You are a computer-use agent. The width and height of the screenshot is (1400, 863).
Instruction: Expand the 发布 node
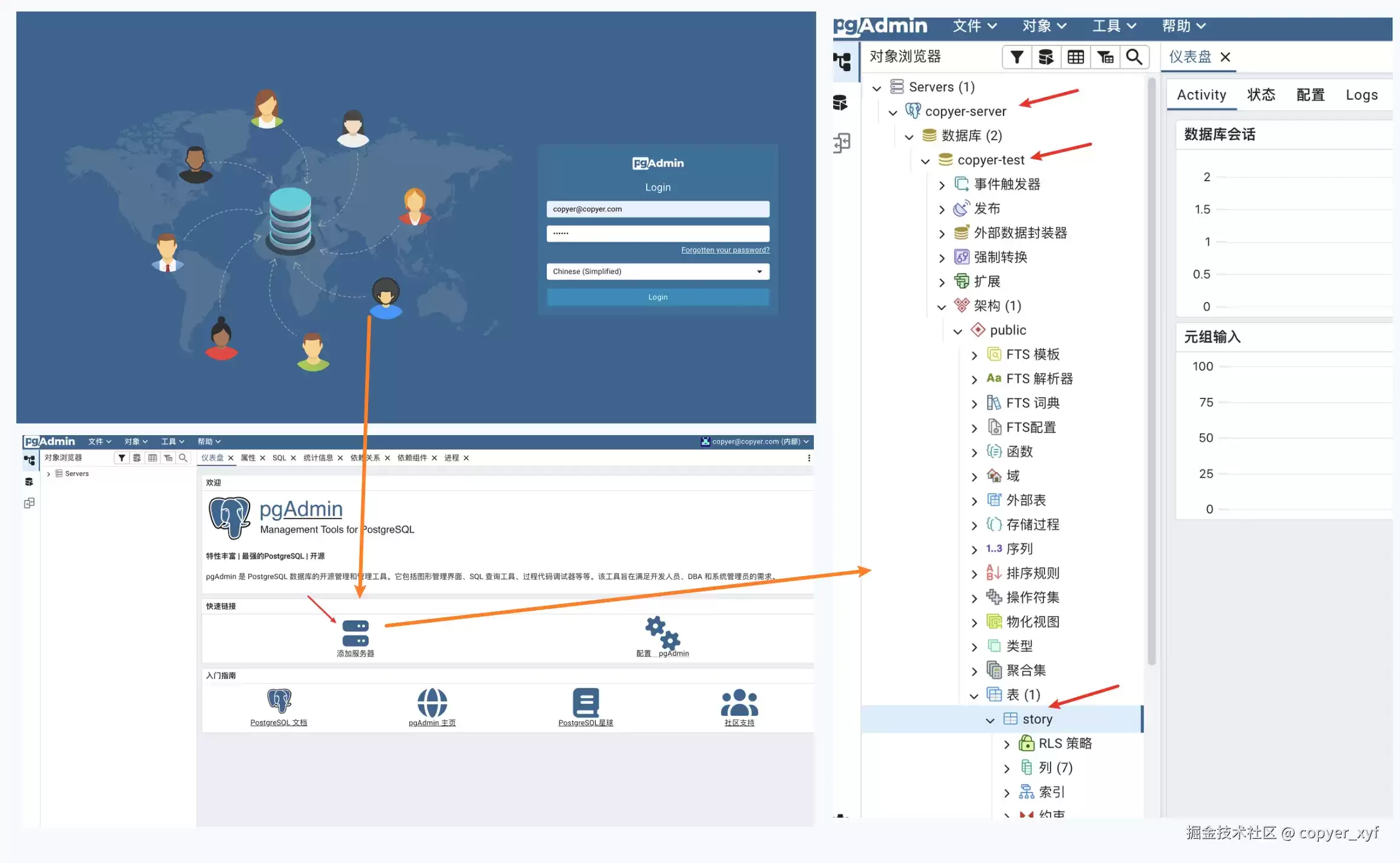click(x=942, y=210)
